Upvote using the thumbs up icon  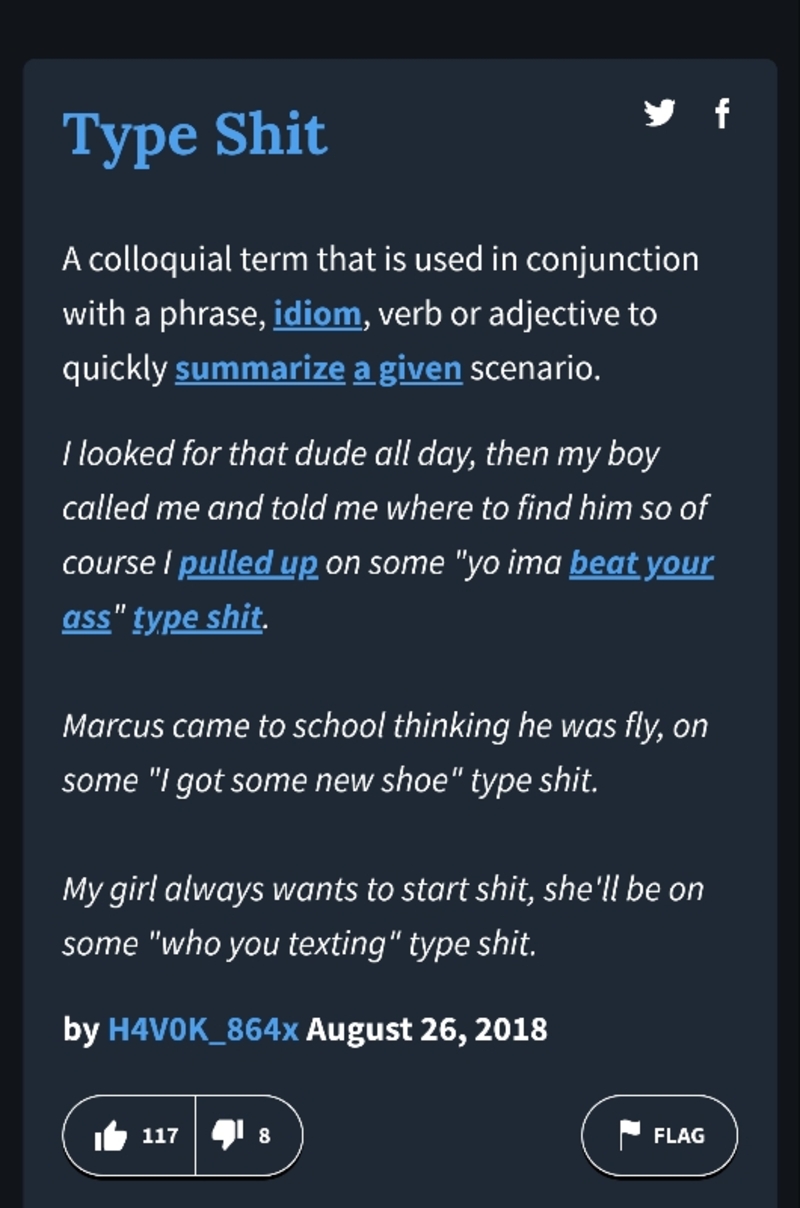pos(110,1136)
